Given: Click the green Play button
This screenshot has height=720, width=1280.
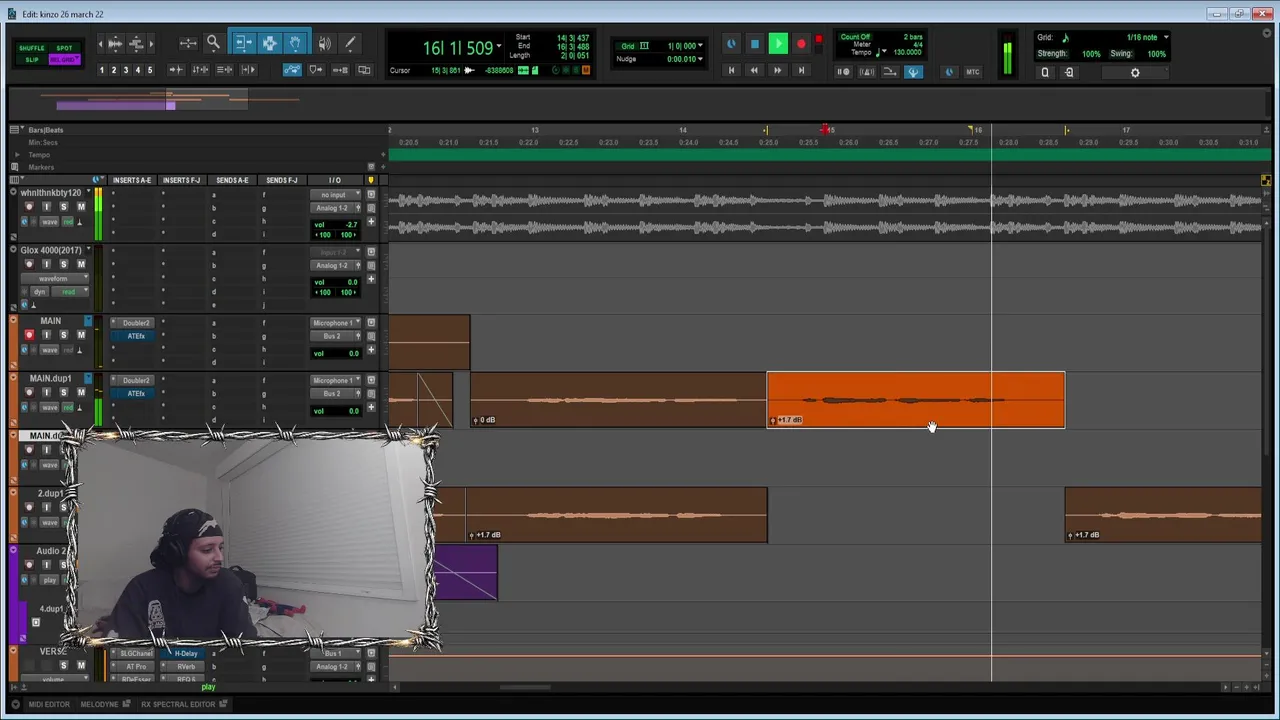Looking at the screenshot, I should 778,44.
